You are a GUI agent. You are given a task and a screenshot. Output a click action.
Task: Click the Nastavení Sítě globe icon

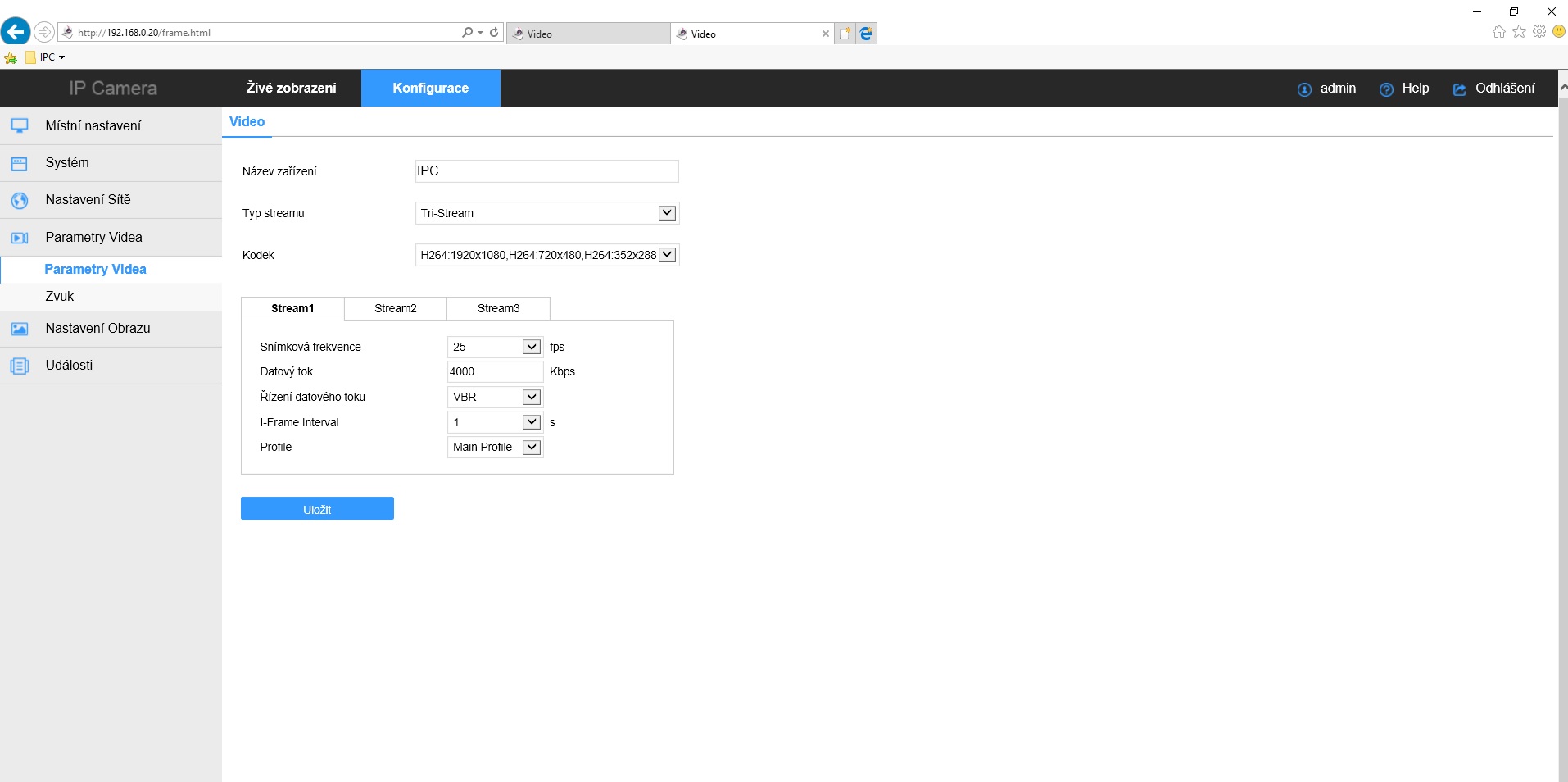(x=20, y=200)
